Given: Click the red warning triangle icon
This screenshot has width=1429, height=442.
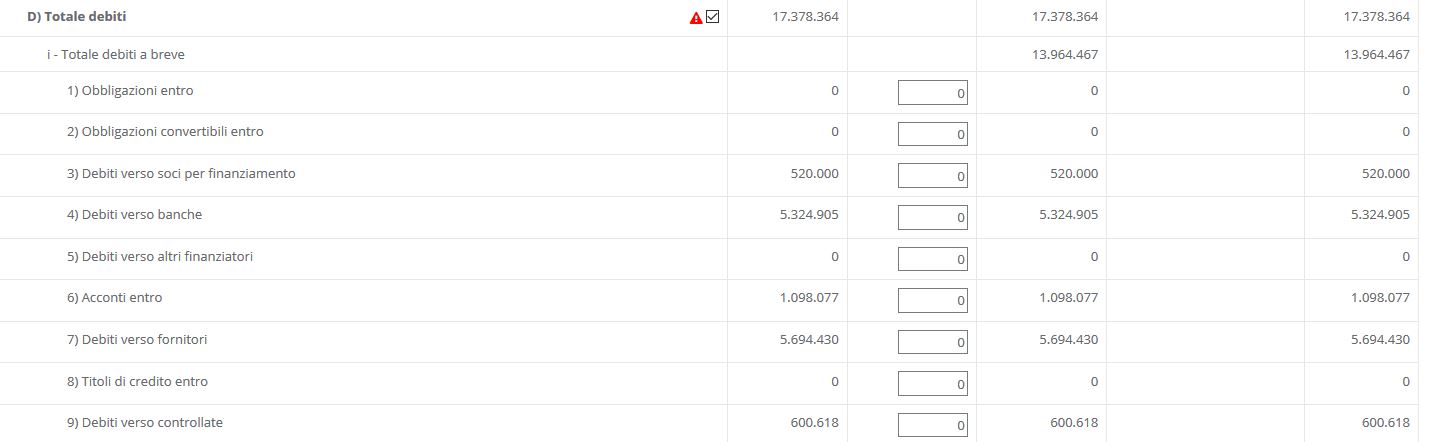Looking at the screenshot, I should coord(696,18).
